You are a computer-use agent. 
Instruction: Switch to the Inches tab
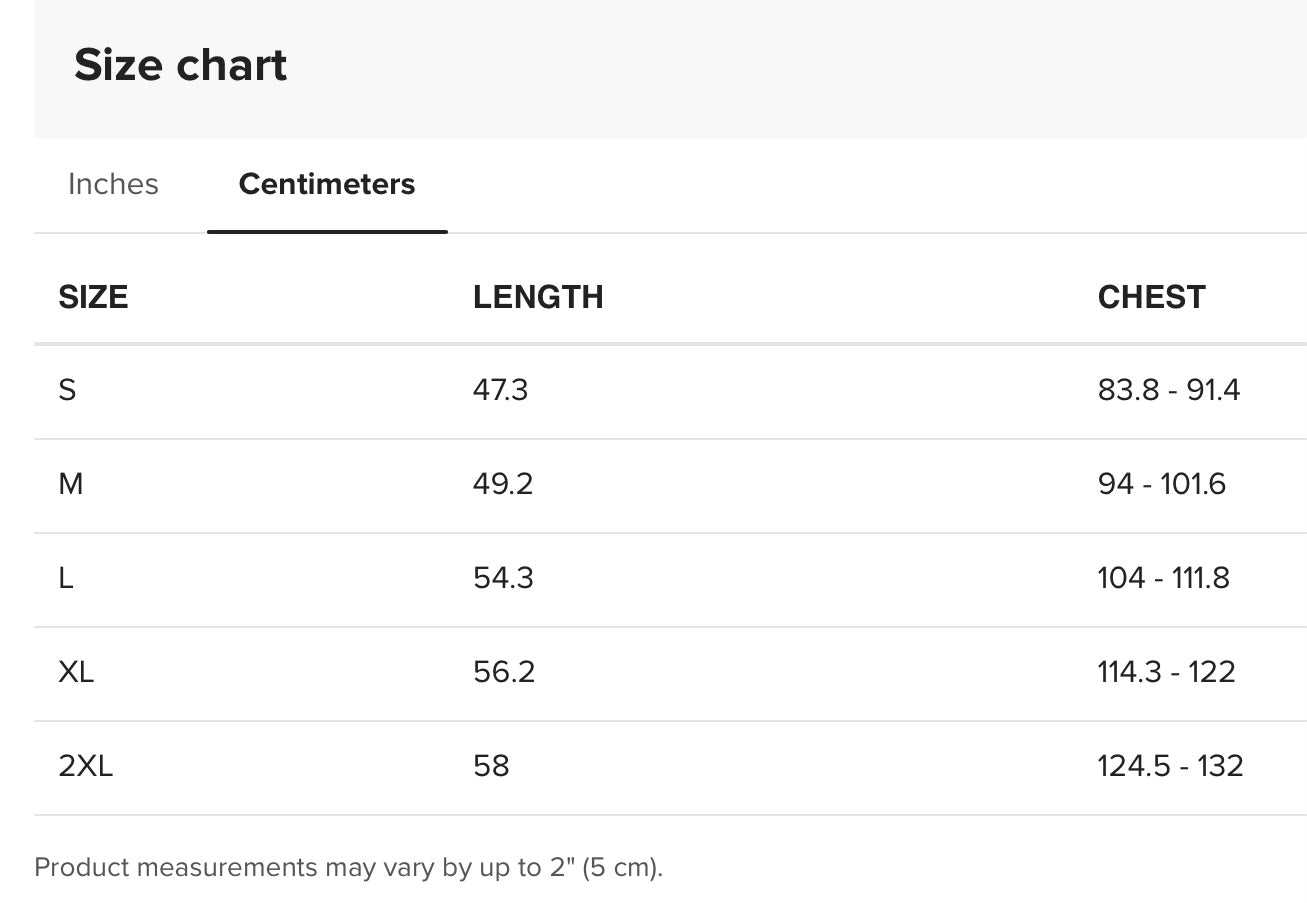(x=113, y=184)
